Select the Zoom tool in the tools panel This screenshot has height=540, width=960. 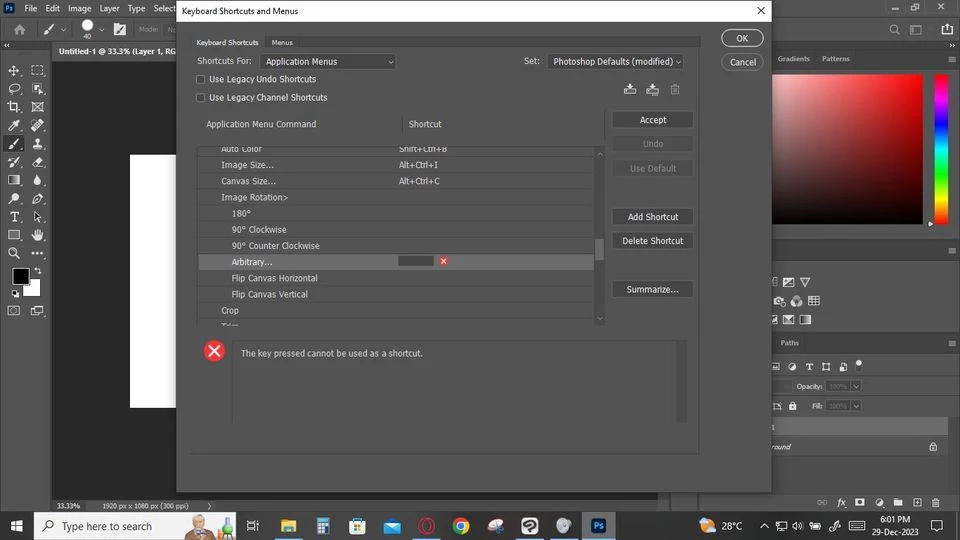[x=13, y=253]
